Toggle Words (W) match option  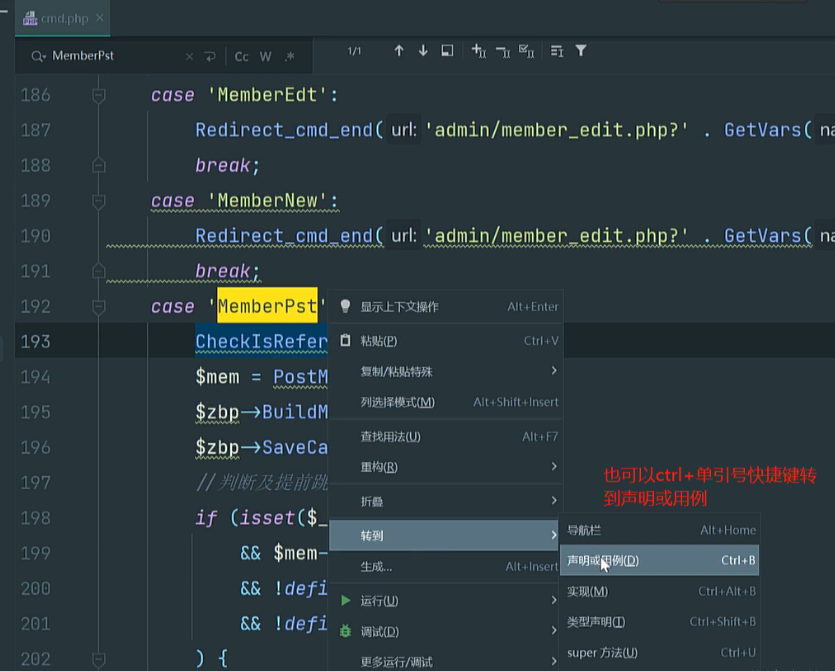[266, 56]
